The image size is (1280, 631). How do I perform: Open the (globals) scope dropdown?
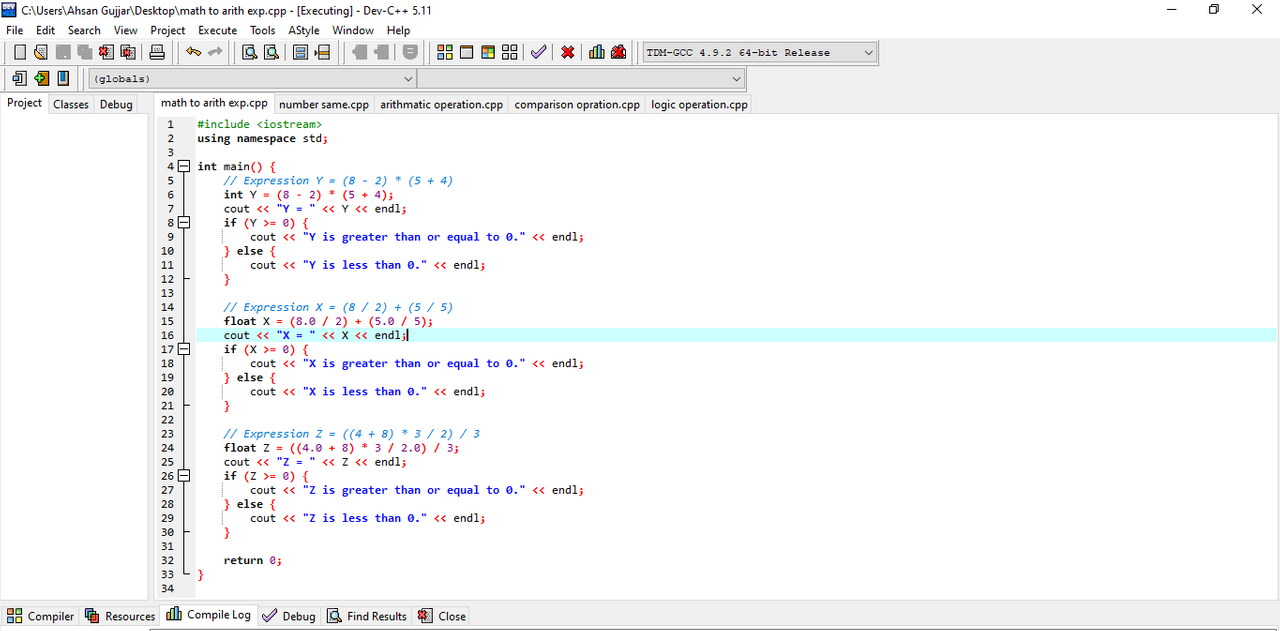(252, 78)
